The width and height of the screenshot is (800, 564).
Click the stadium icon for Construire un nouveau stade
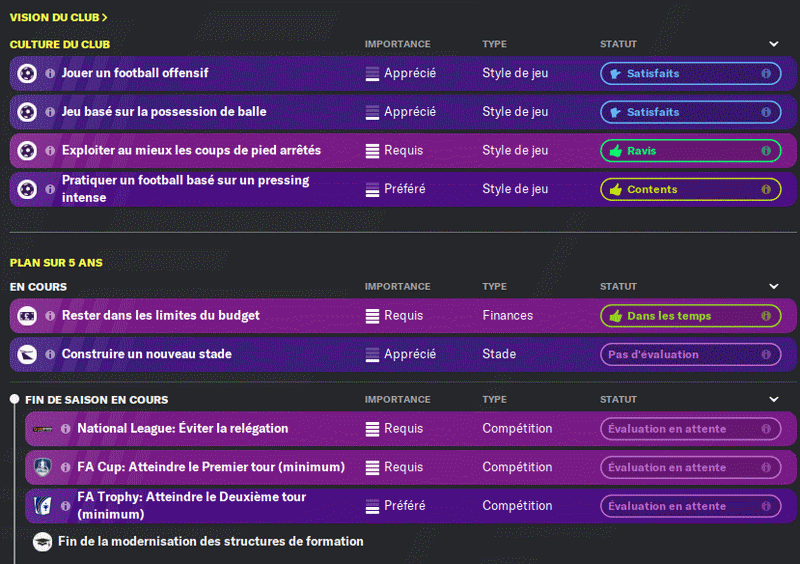27,354
